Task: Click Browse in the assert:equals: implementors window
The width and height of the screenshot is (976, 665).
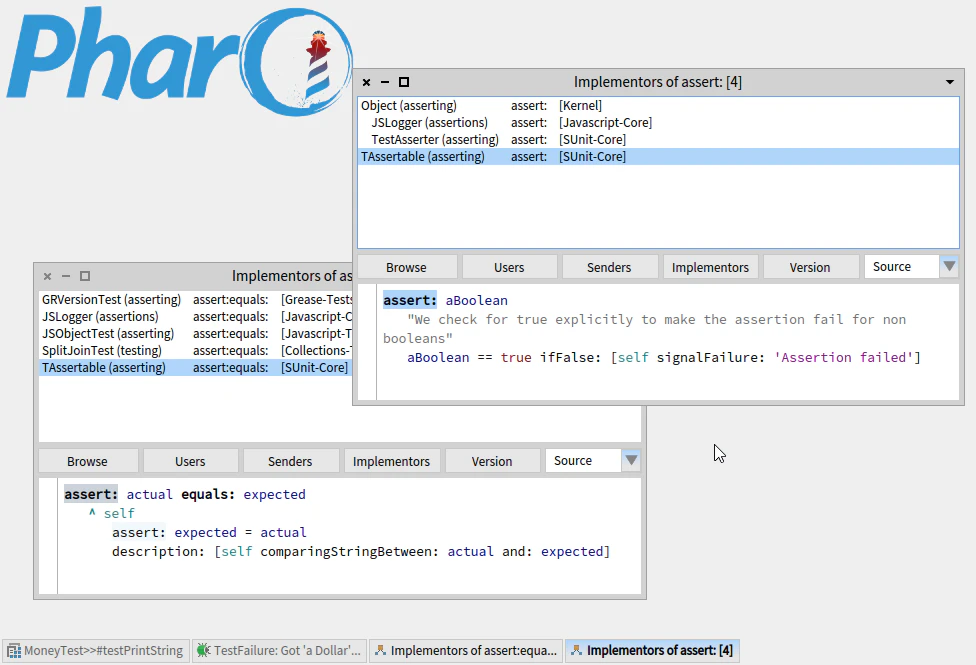Action: pos(87,461)
